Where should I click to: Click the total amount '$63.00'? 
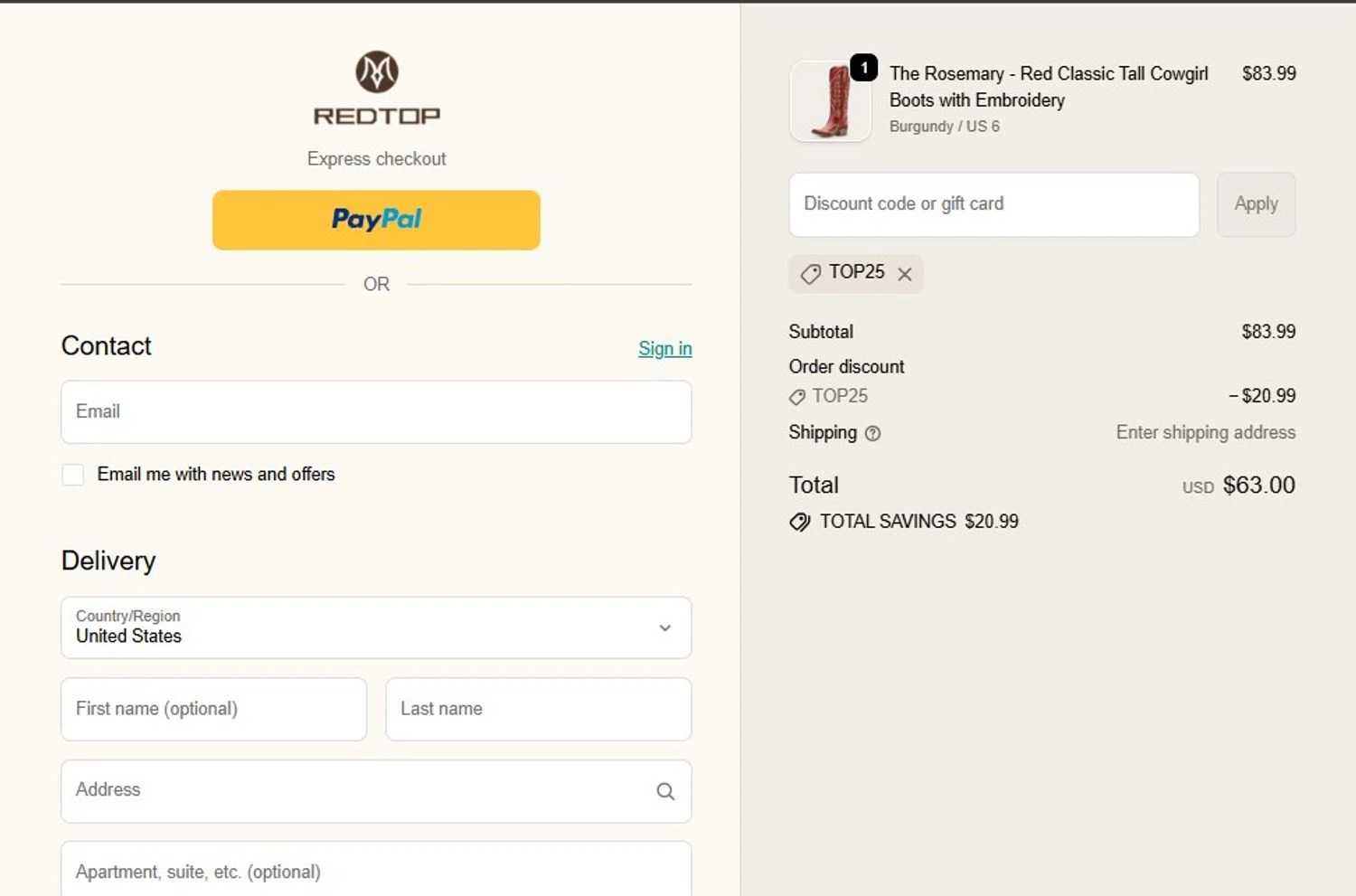[1258, 486]
